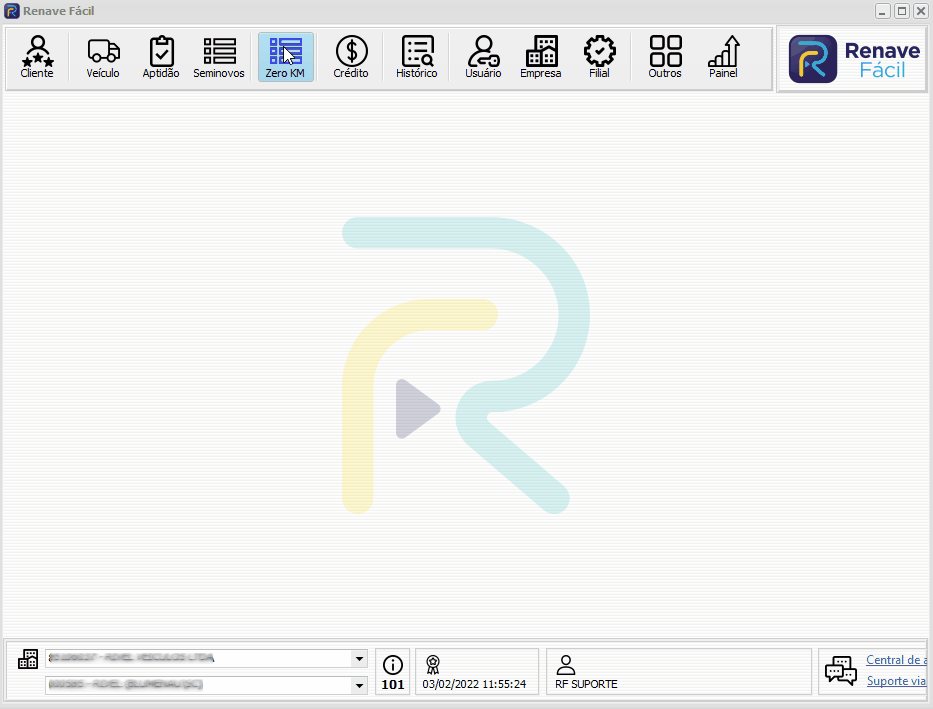
Task: Expand the branch dropdown arrow
Action: (359, 685)
